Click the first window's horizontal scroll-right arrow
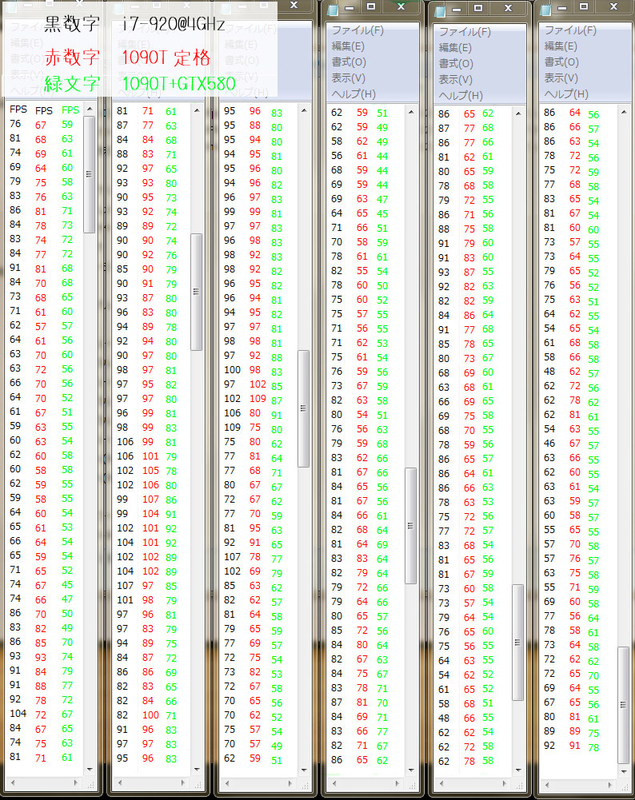 tap(76, 782)
